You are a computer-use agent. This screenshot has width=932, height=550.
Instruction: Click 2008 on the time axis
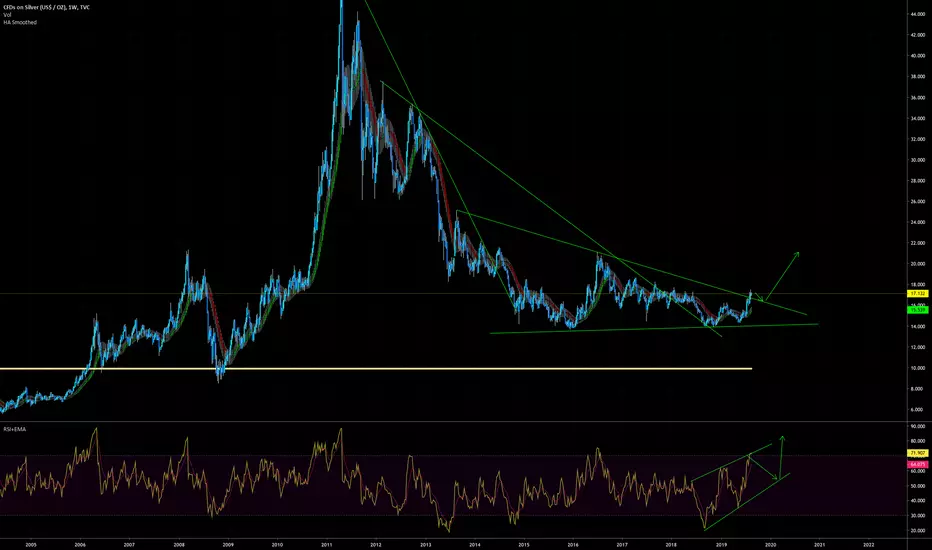pyautogui.click(x=178, y=544)
